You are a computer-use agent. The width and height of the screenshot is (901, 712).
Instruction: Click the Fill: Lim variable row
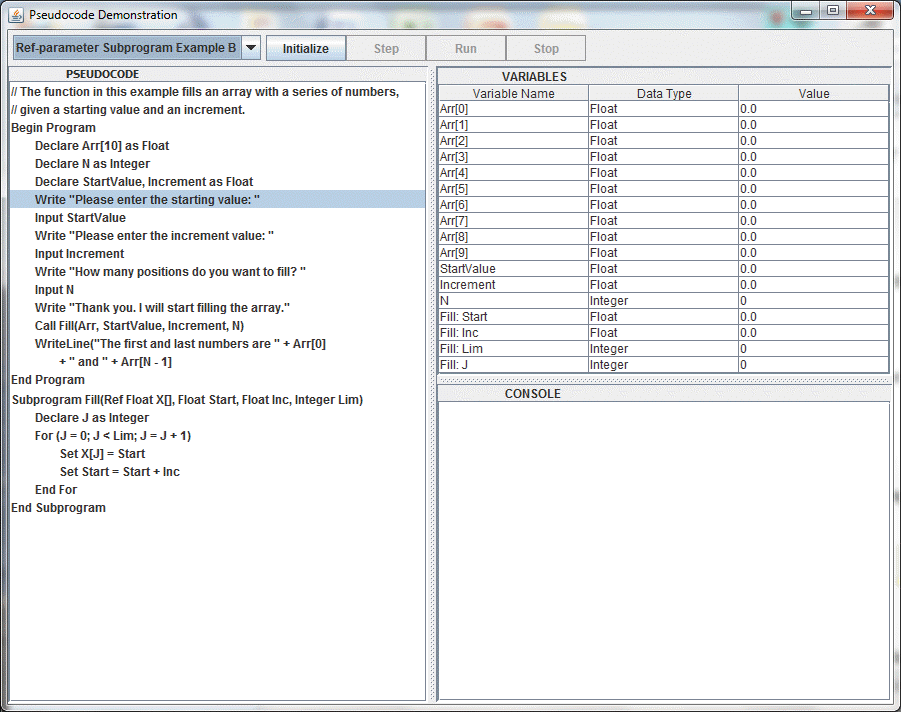coord(513,349)
